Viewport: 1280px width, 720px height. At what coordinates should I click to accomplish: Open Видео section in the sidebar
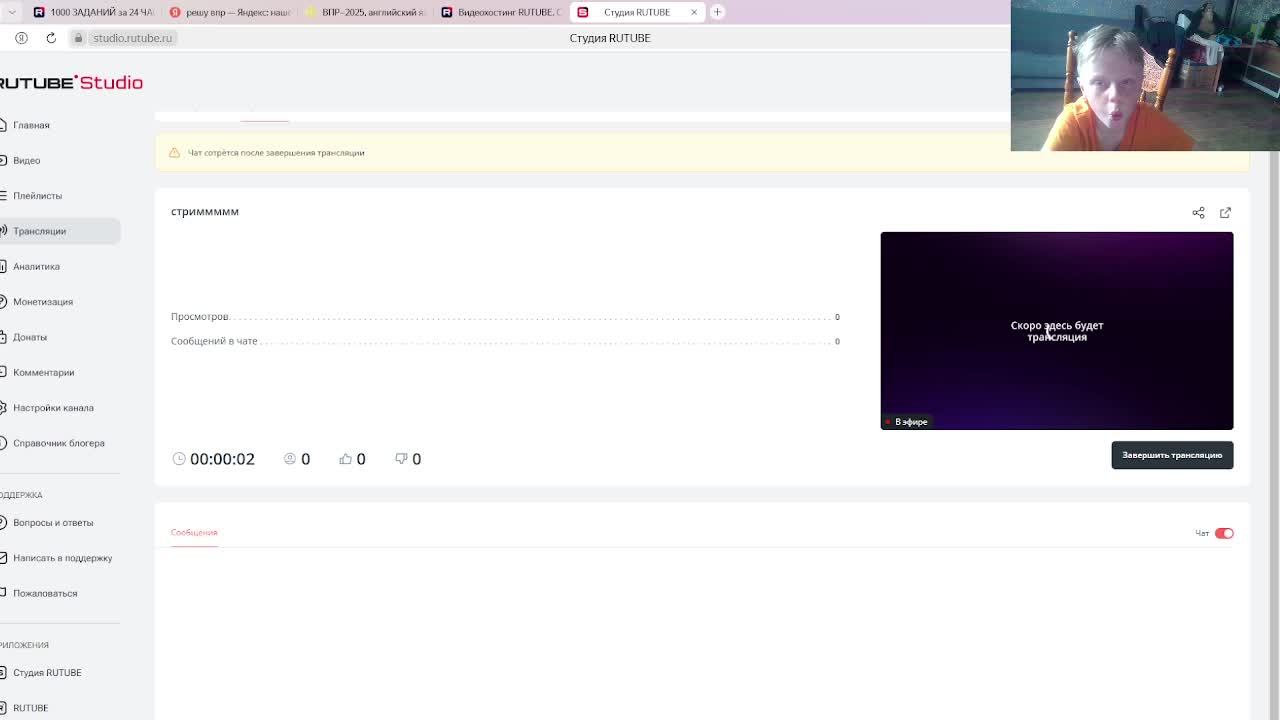[26, 160]
